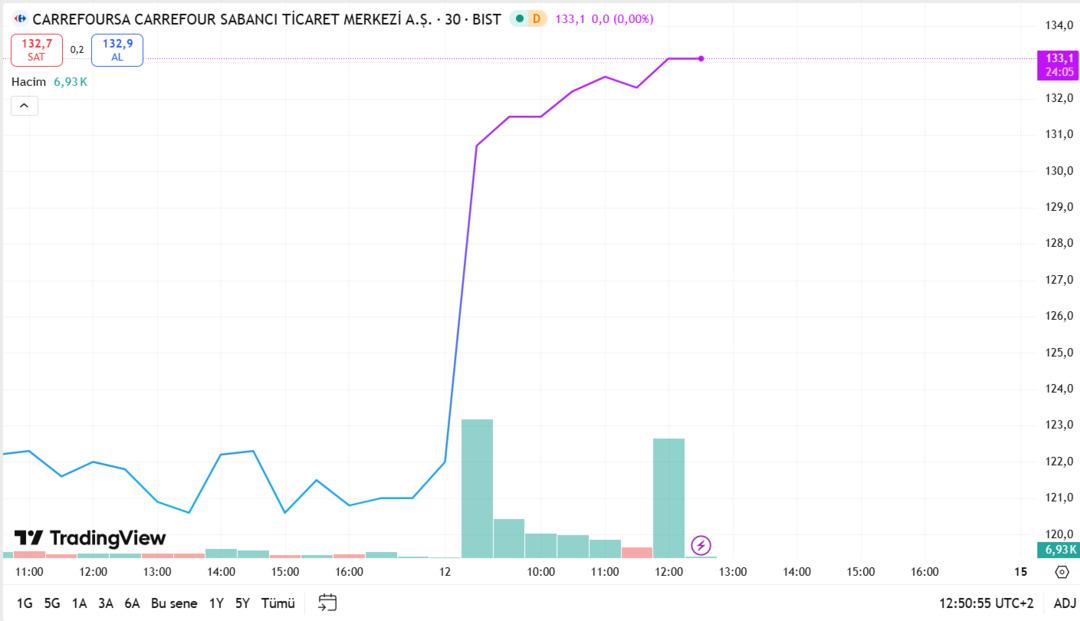Click the green market status dot
Viewport: 1080px width, 621px height.
point(520,19)
